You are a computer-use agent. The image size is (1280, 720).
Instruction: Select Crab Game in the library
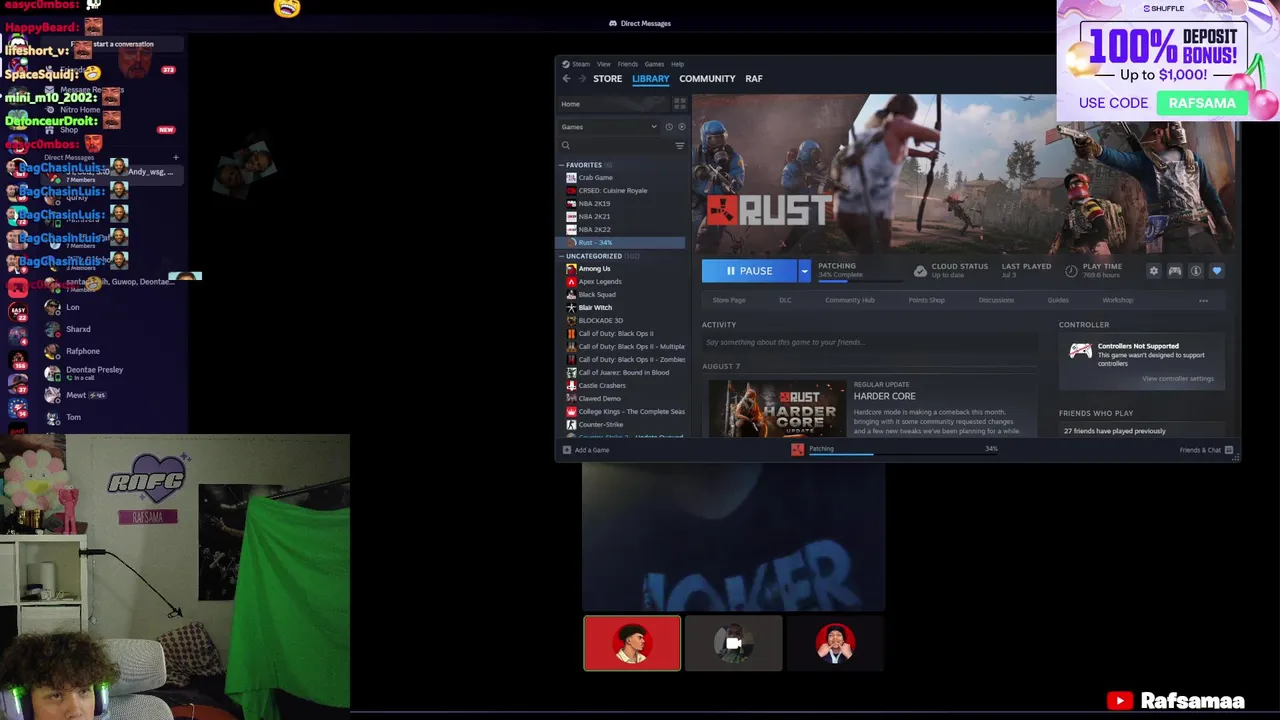pos(595,178)
